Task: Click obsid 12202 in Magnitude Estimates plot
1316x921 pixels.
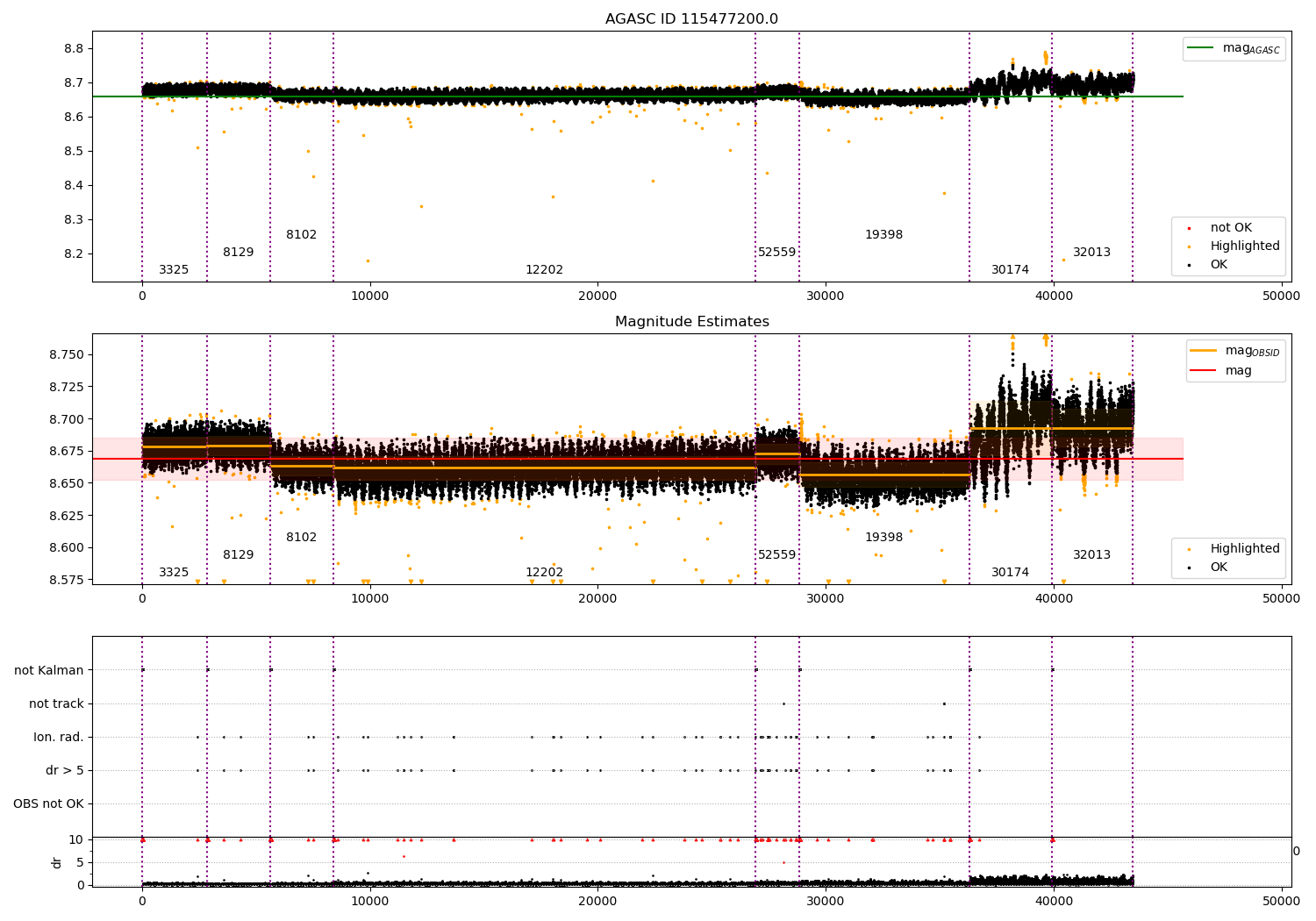Action: click(x=544, y=573)
